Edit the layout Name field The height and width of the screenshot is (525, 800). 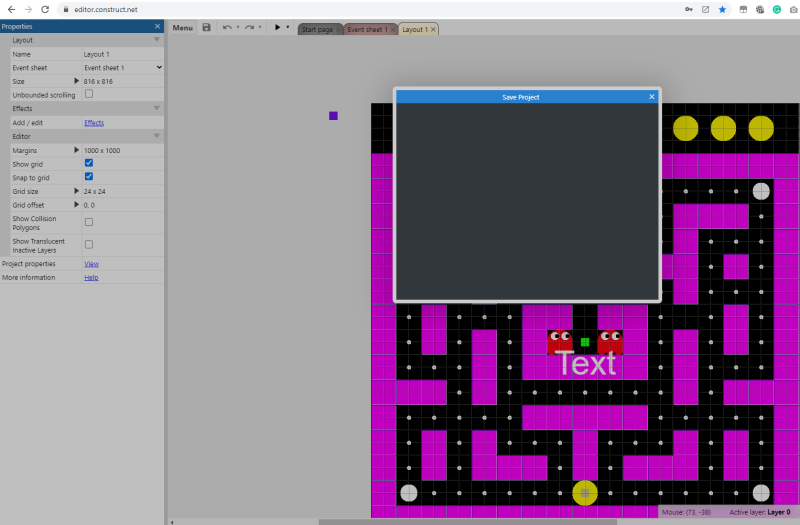coord(122,54)
